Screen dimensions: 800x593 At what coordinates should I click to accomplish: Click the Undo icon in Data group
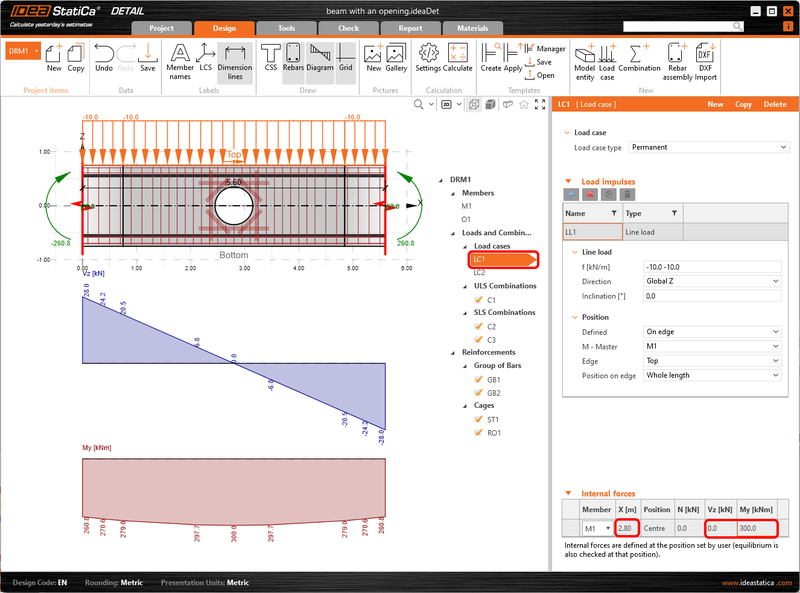(x=104, y=58)
